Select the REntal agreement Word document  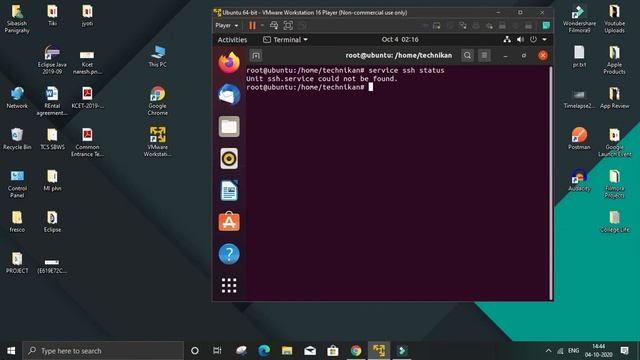(x=52, y=101)
